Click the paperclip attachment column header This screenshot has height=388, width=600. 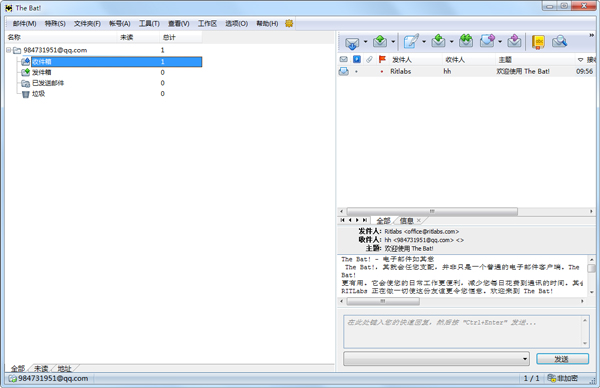[x=369, y=59]
